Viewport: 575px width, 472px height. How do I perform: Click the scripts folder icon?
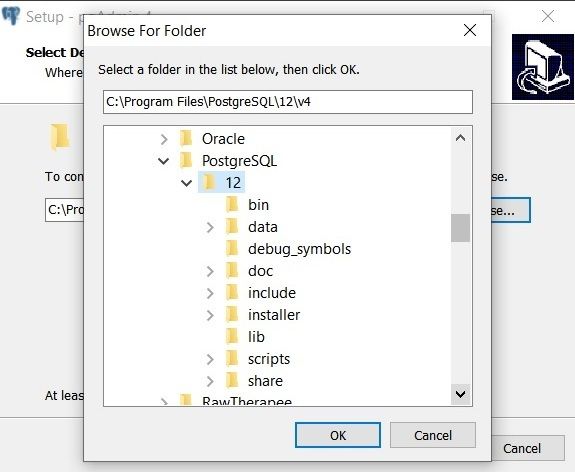pos(232,359)
